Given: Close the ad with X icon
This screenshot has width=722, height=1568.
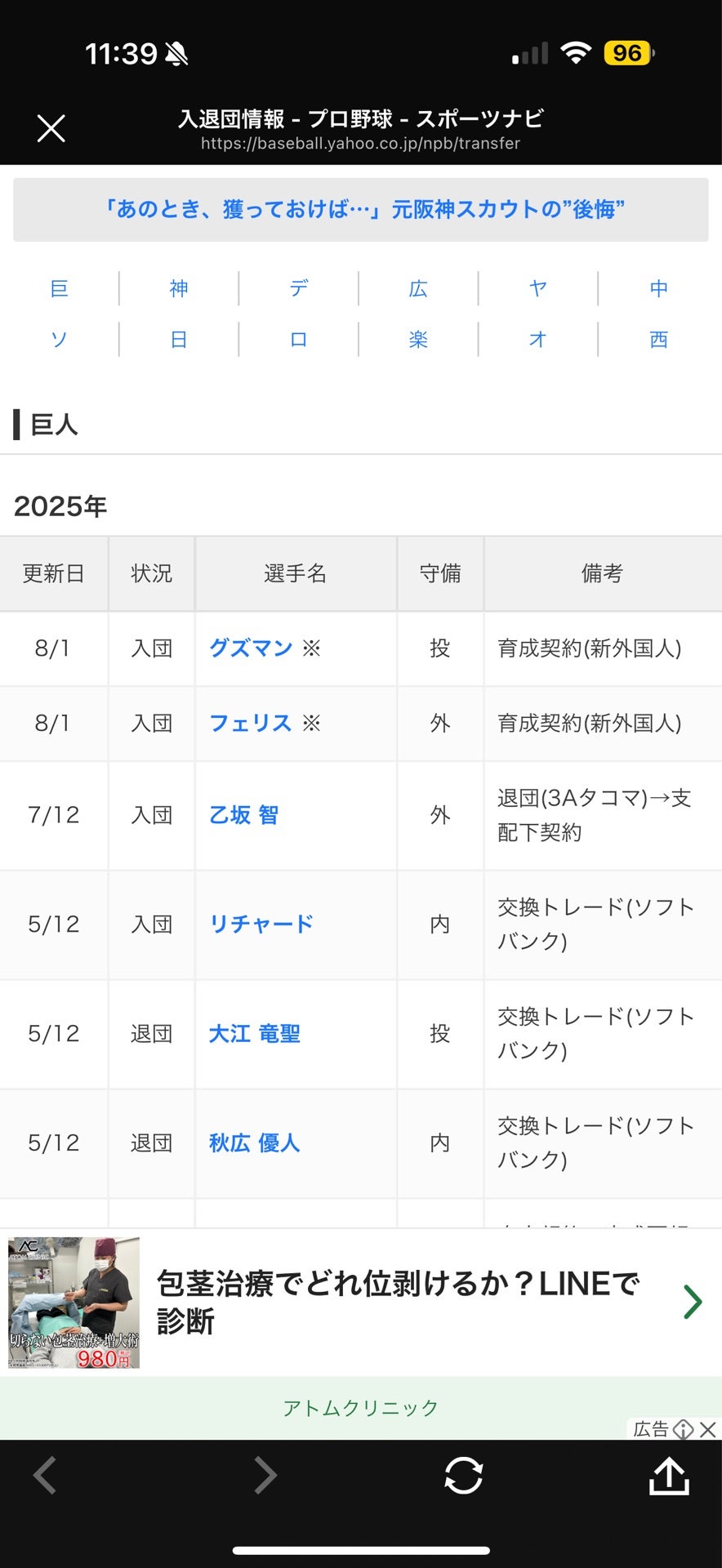Looking at the screenshot, I should [x=708, y=1429].
